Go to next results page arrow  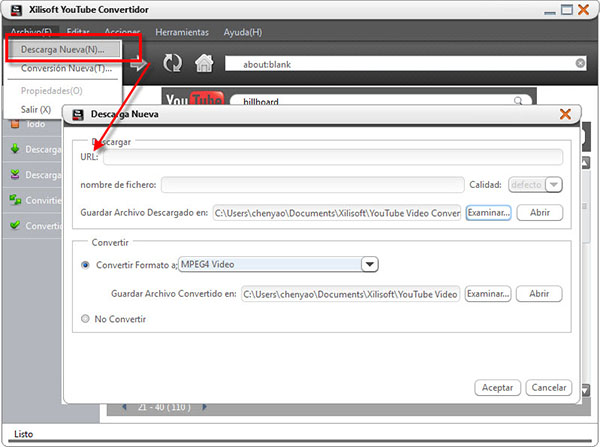[x=204, y=407]
